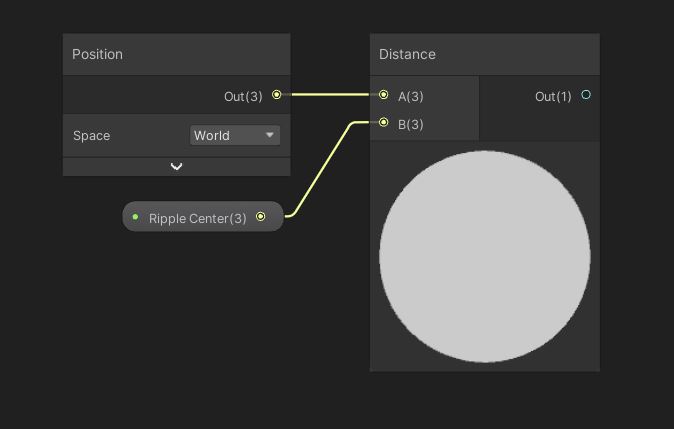Click the Out(1) output port on Distance
This screenshot has height=429, width=674.
[x=586, y=95]
